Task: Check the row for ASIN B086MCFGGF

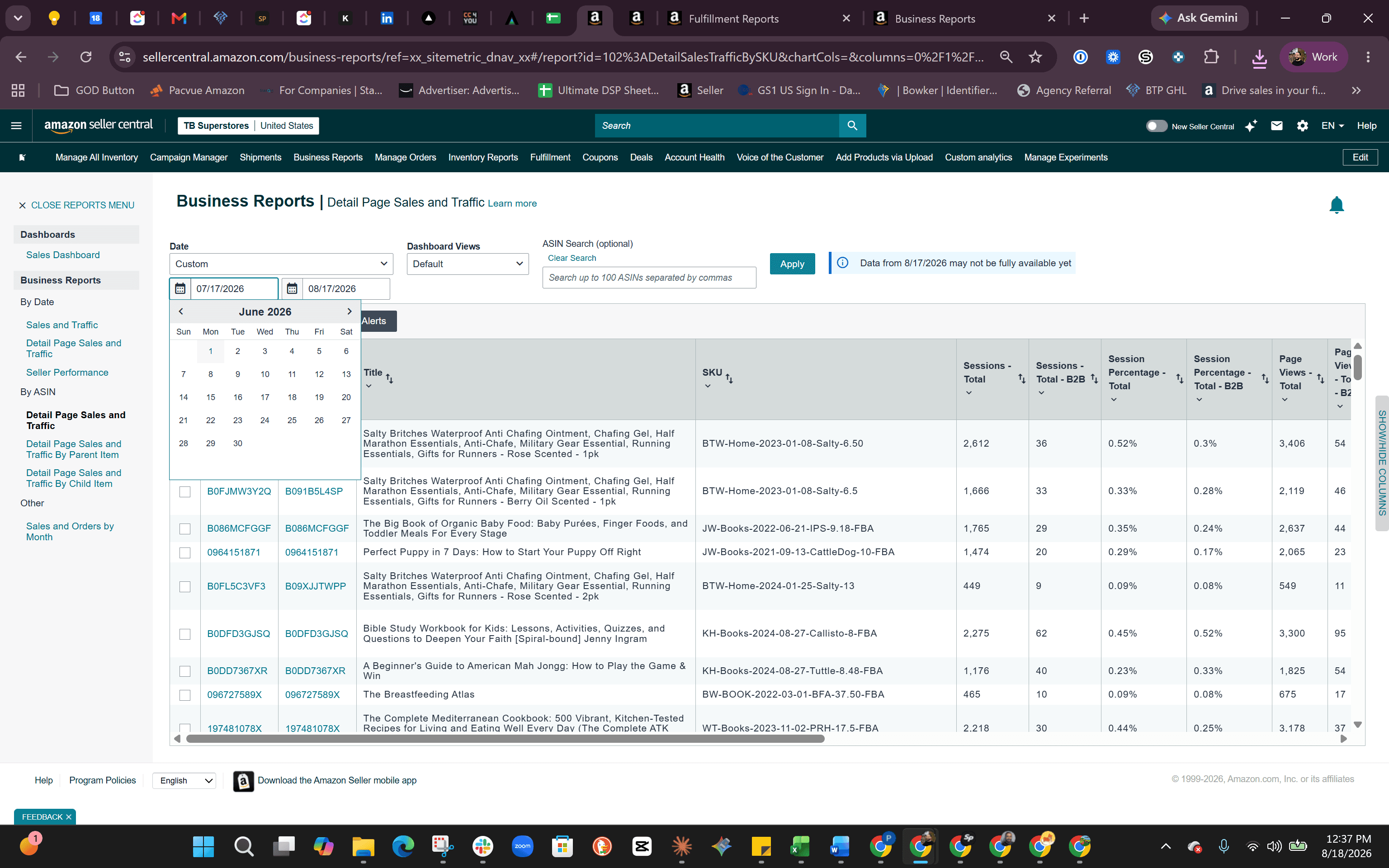Action: pyautogui.click(x=185, y=529)
